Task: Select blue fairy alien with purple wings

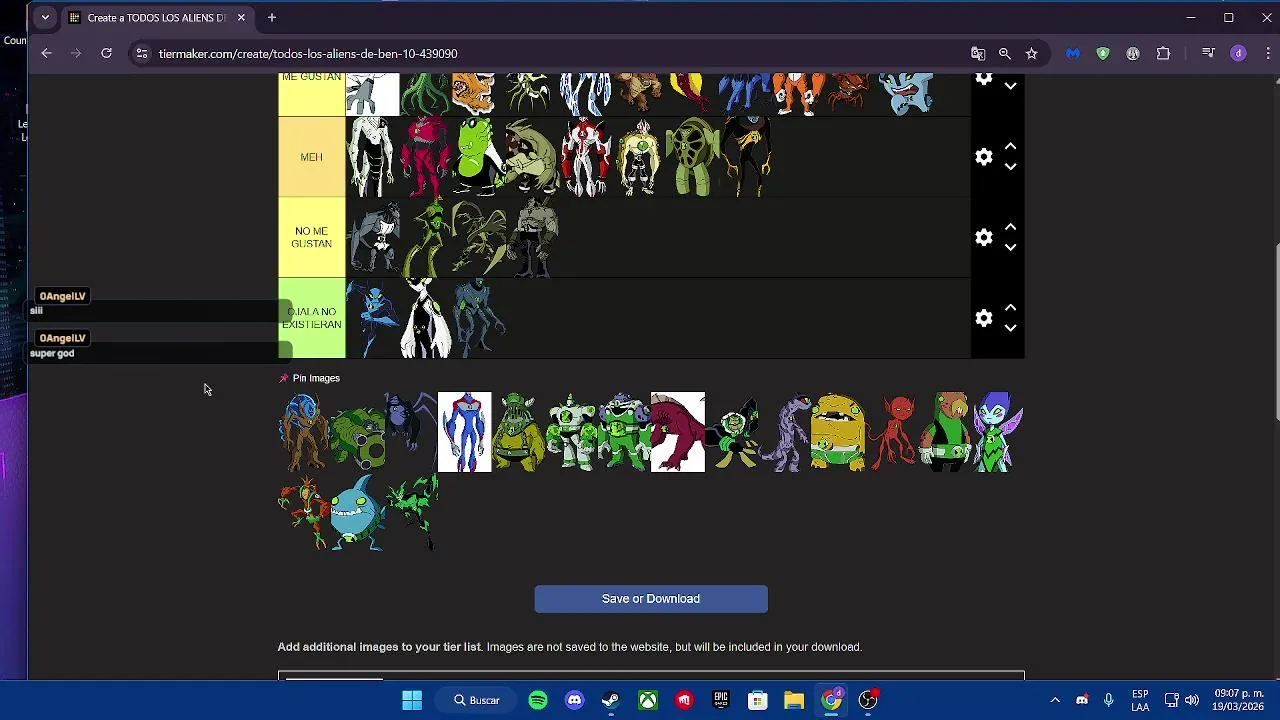Action: [997, 432]
